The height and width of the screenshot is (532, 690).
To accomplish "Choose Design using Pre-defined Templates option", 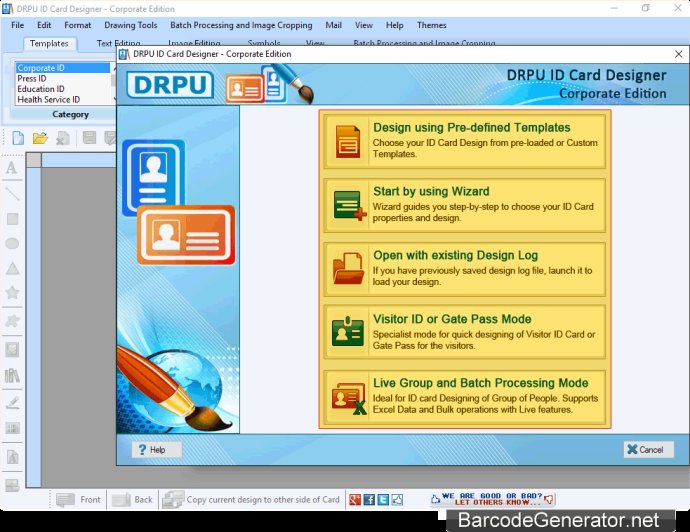I will click(x=465, y=141).
